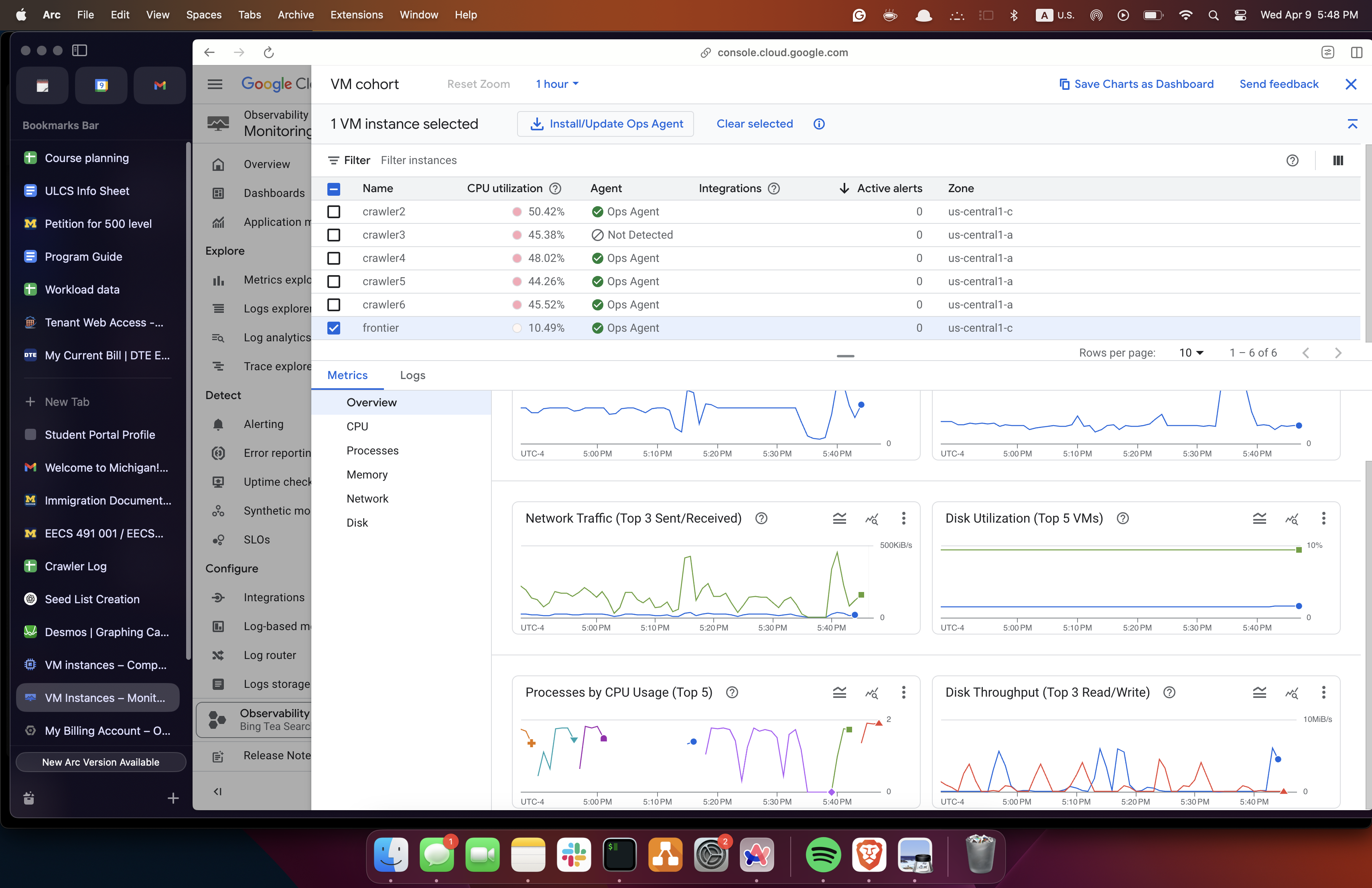
Task: Select the crawler3 instance checkbox
Action: pos(334,235)
